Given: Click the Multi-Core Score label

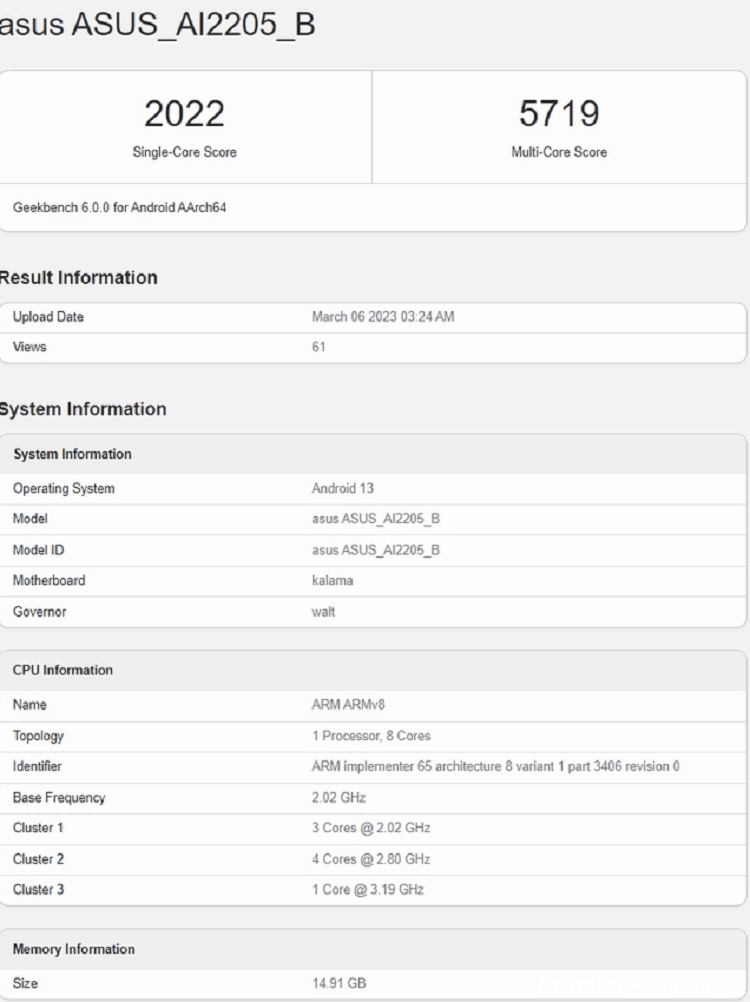Looking at the screenshot, I should [x=559, y=152].
